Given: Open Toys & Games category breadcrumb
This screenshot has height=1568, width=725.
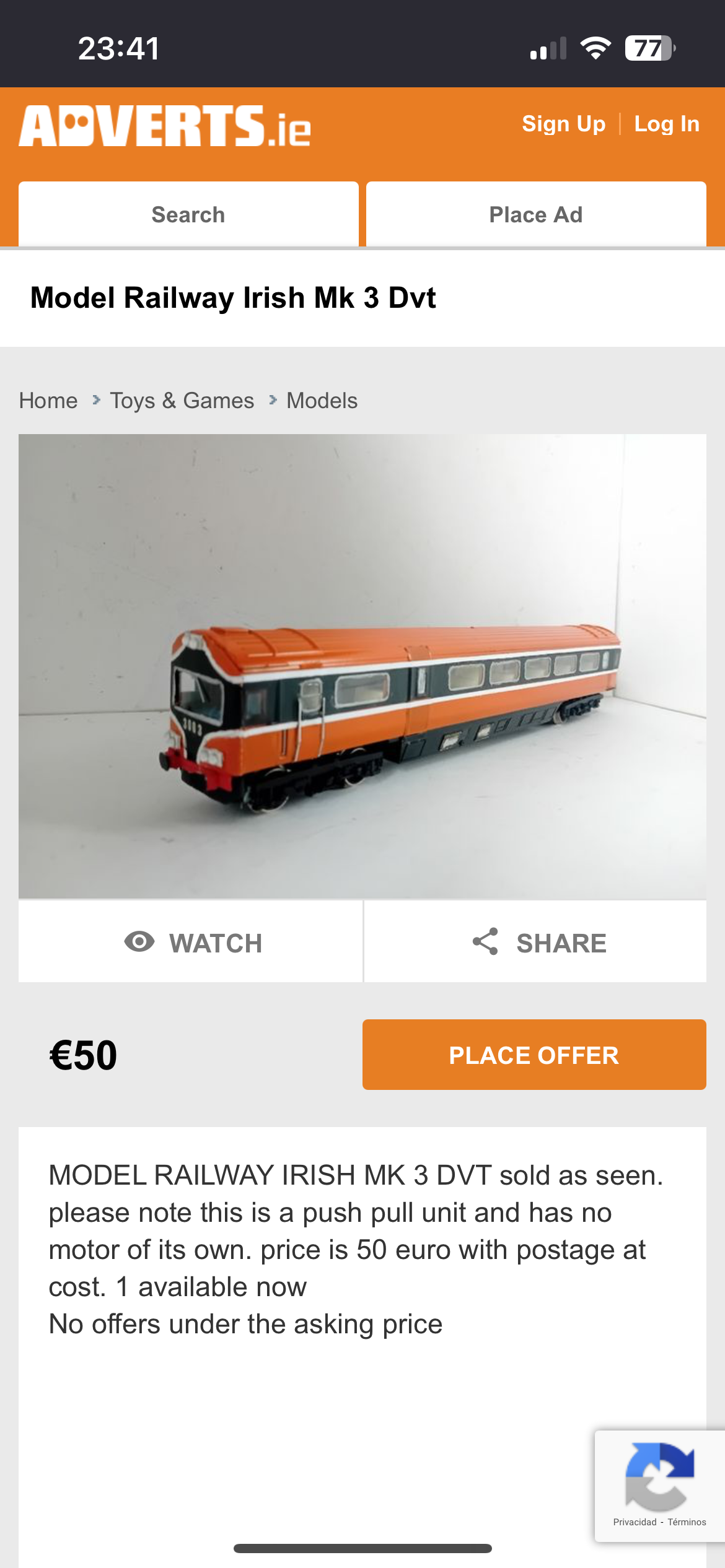Looking at the screenshot, I should click(182, 401).
